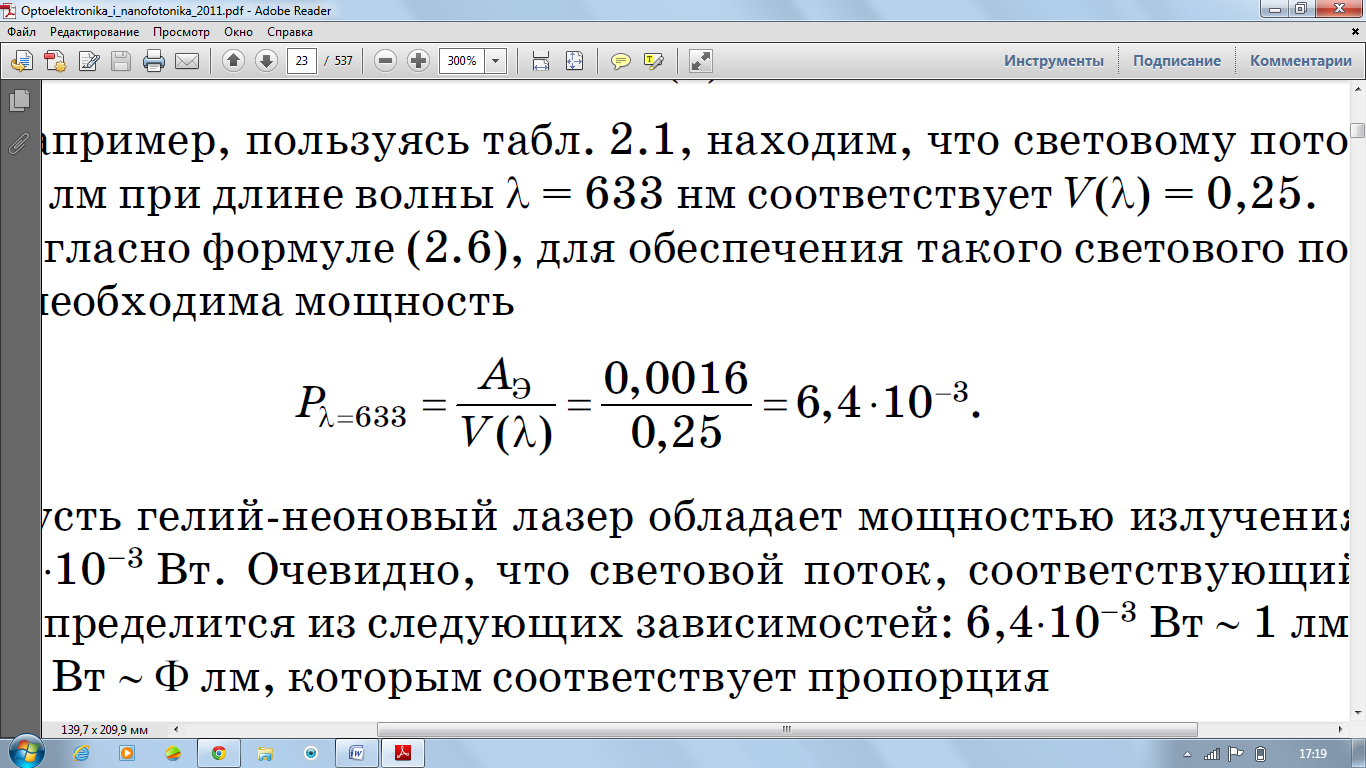1366x768 pixels.
Task: Go to next page arrow
Action: (x=266, y=61)
